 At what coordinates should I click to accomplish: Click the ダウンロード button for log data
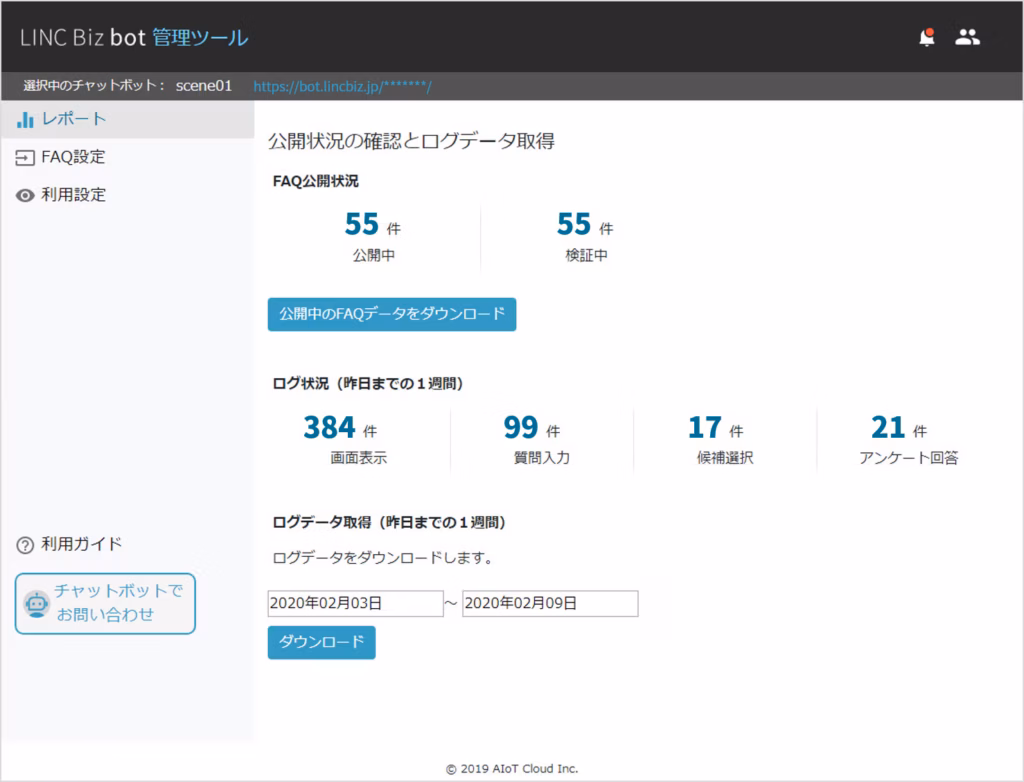(x=321, y=642)
